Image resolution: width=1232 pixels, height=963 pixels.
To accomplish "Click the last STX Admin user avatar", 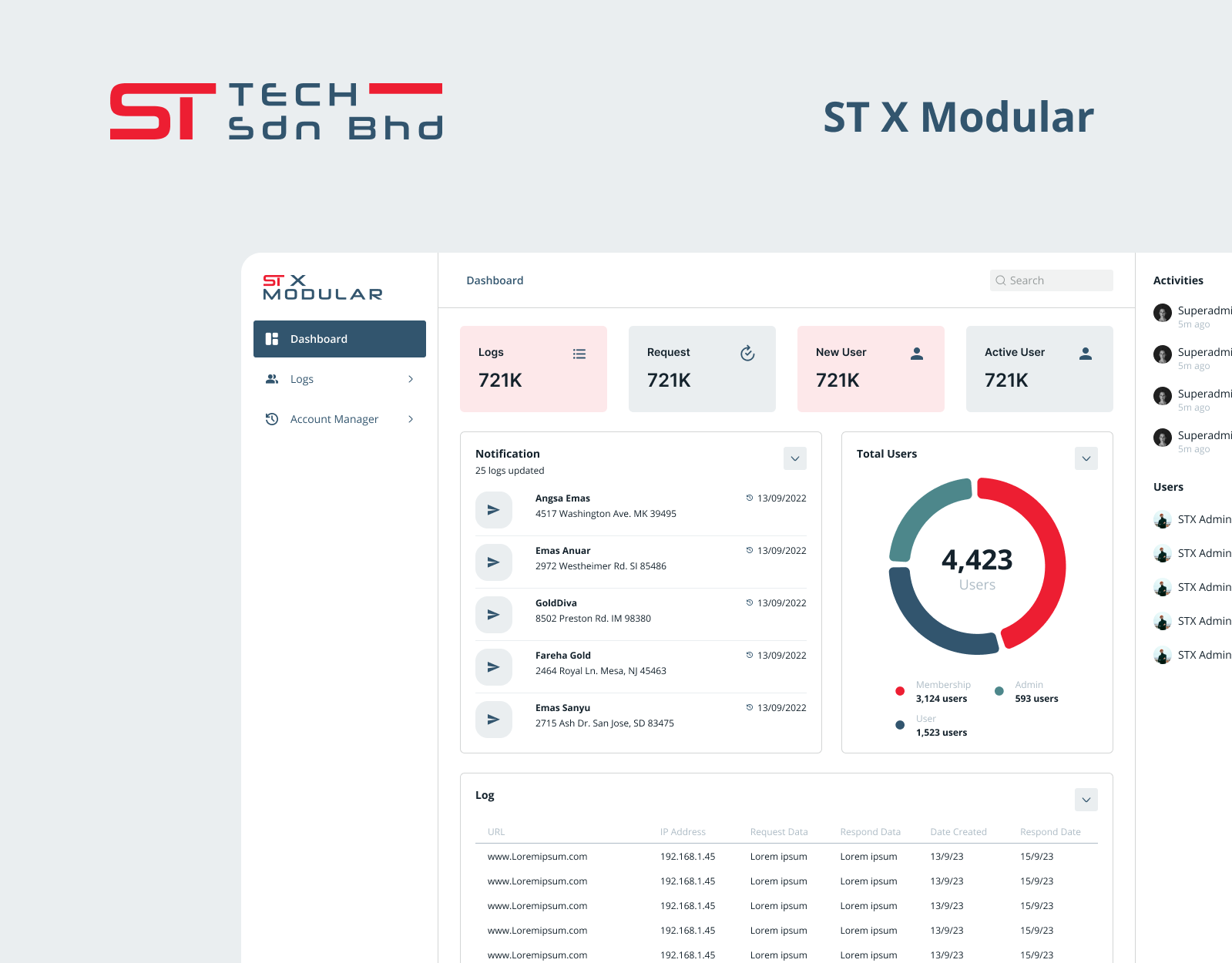I will [1163, 656].
